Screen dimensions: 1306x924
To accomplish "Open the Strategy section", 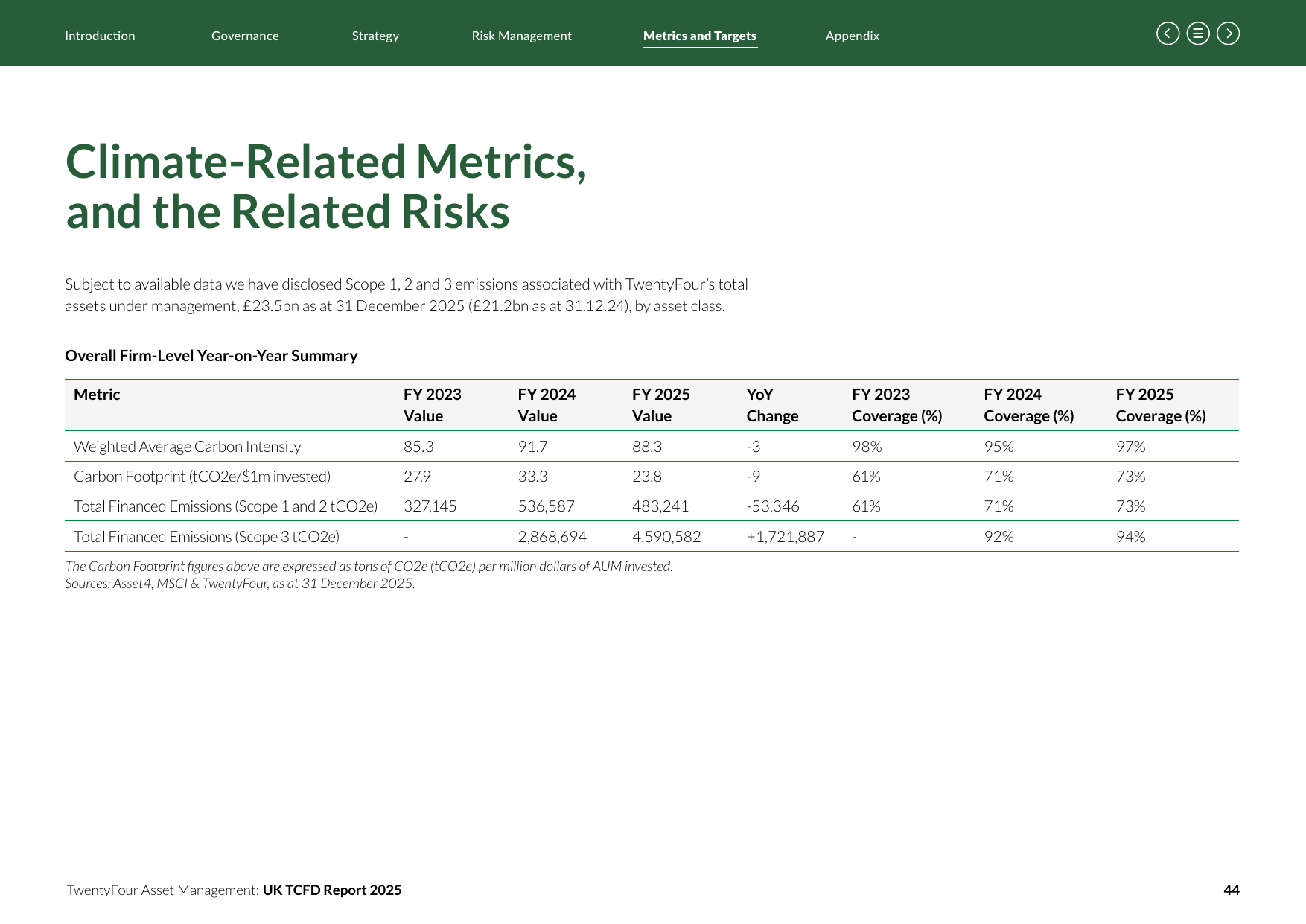I will (375, 36).
